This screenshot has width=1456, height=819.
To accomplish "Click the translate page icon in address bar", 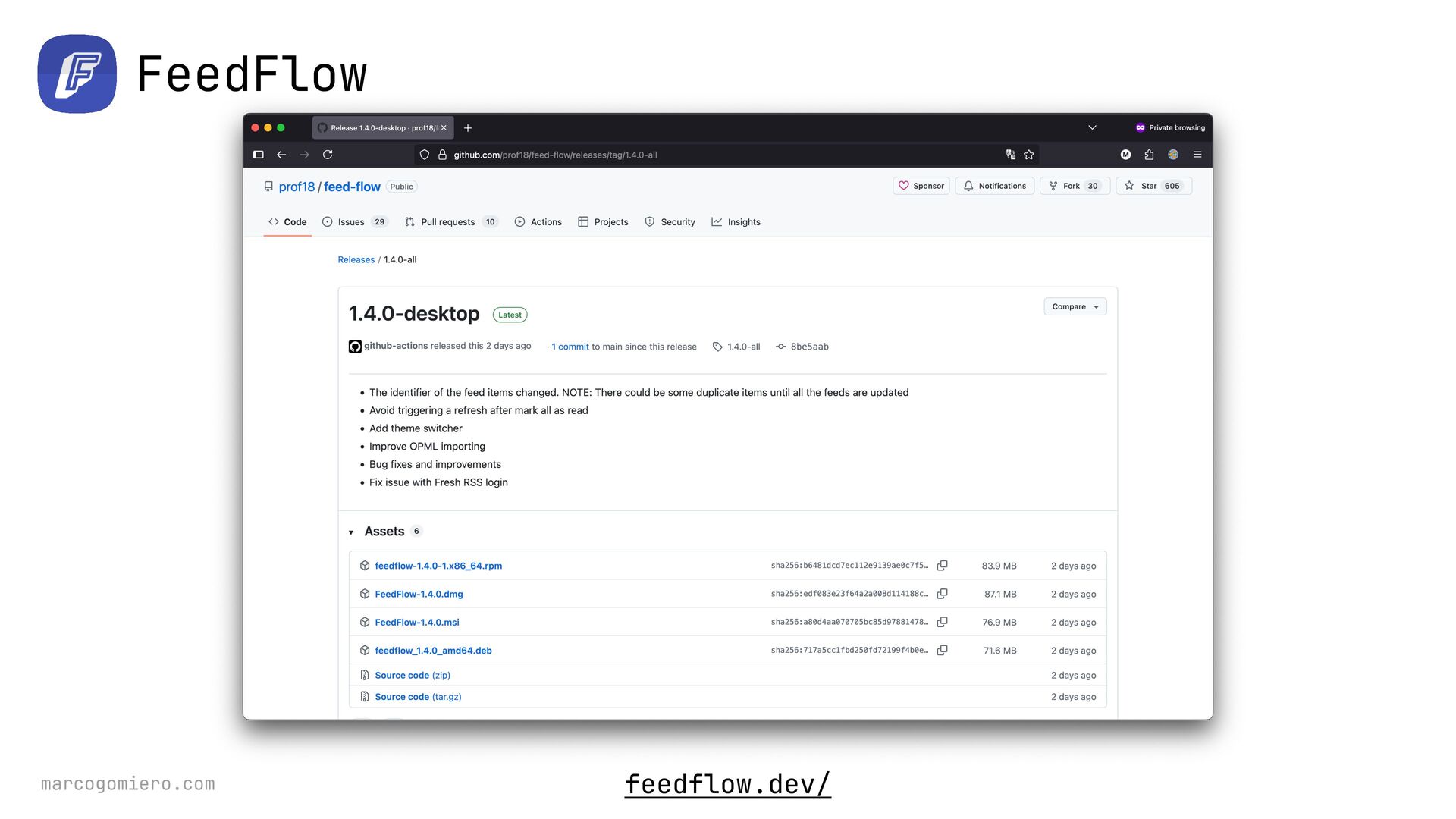I will tap(1011, 155).
